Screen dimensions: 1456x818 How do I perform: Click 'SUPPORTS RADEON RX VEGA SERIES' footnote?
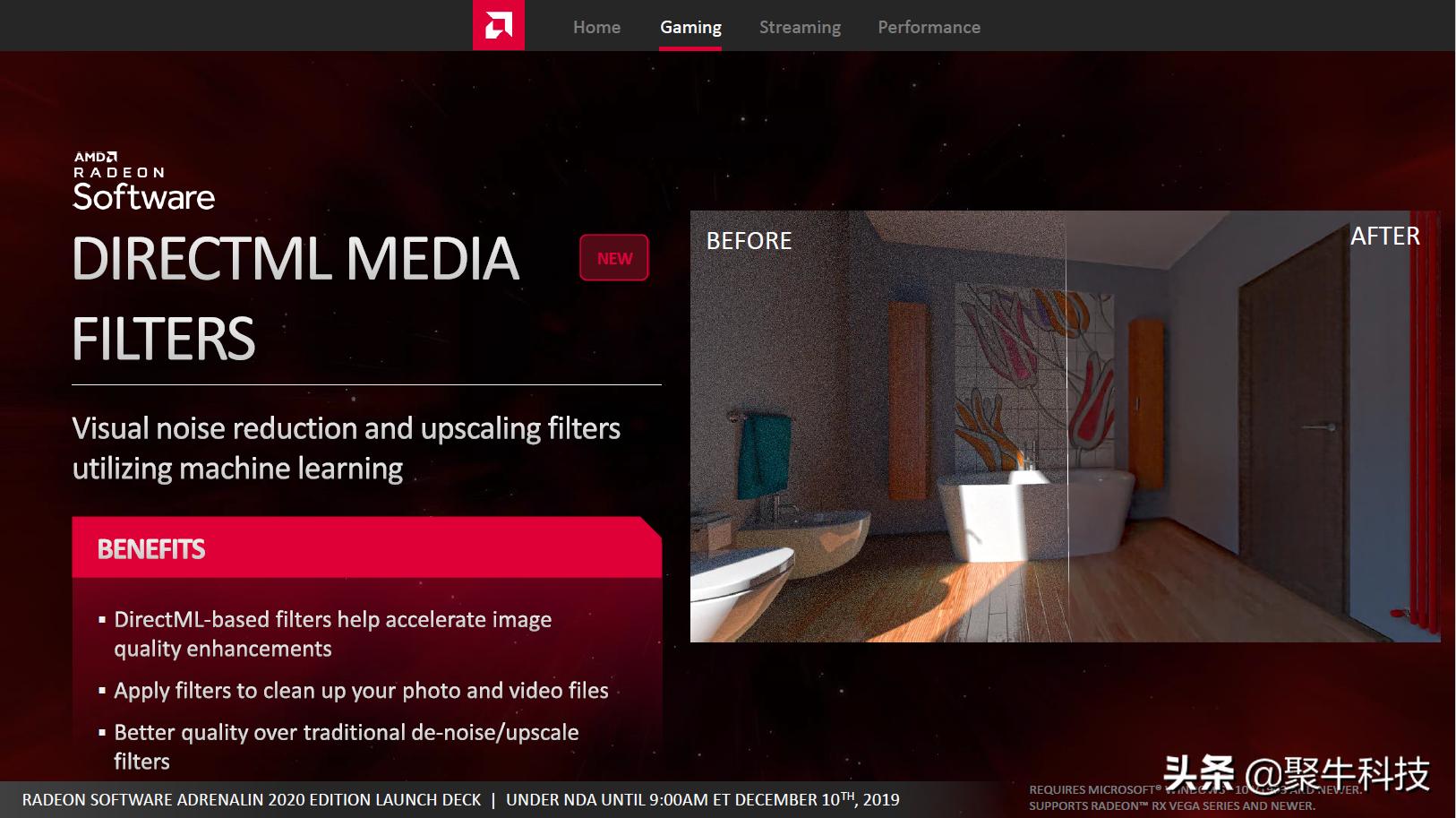coord(1171,806)
